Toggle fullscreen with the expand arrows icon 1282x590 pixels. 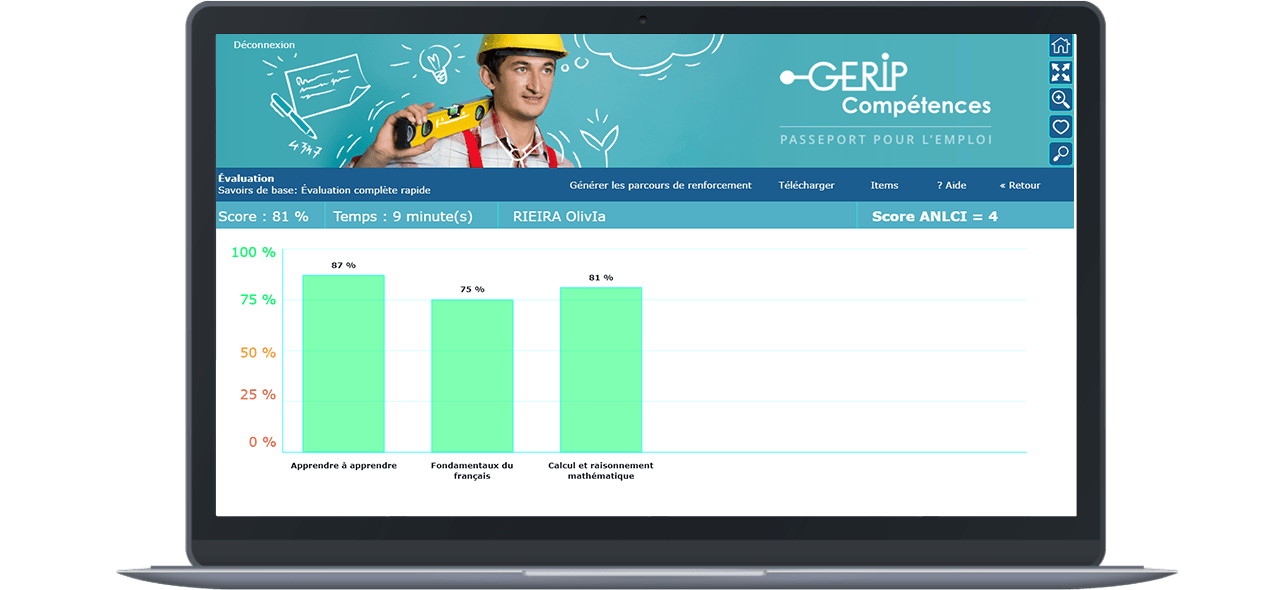click(1060, 72)
